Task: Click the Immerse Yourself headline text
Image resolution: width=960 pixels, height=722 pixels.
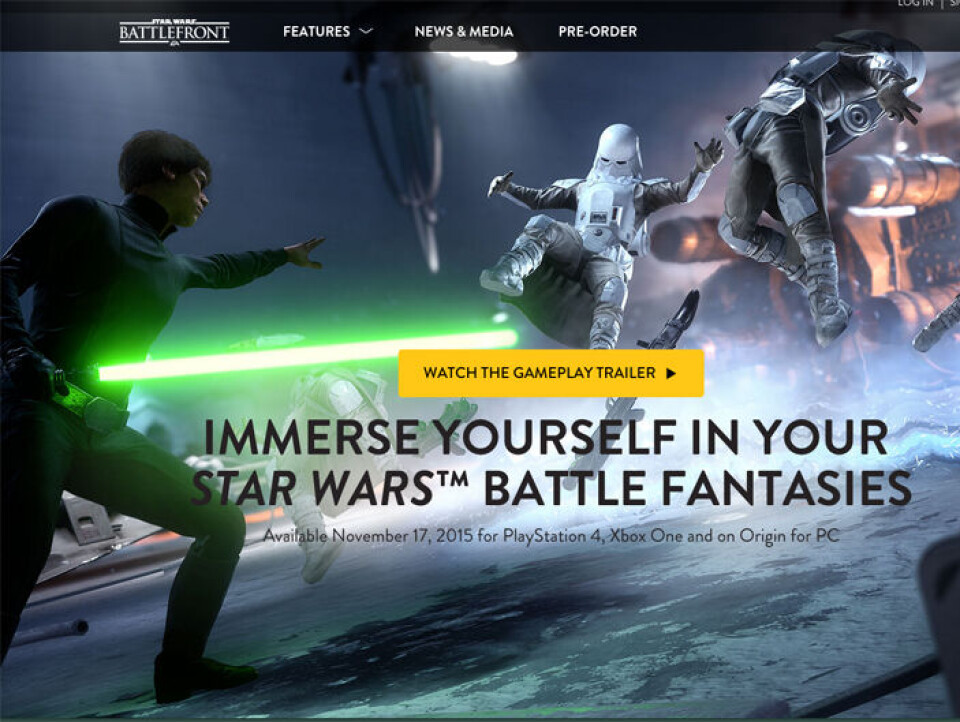Action: coord(546,438)
